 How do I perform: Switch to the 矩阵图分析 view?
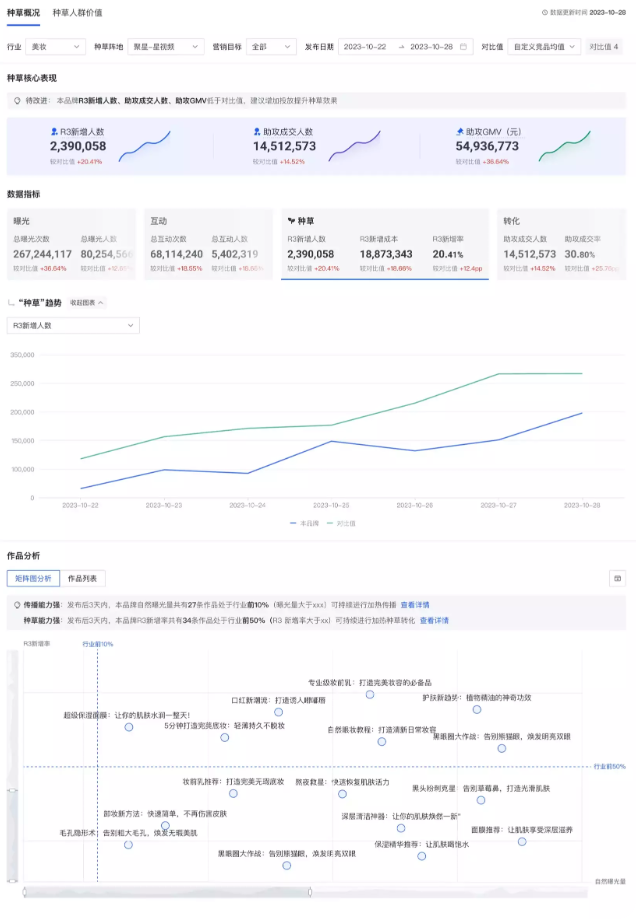tap(32, 578)
